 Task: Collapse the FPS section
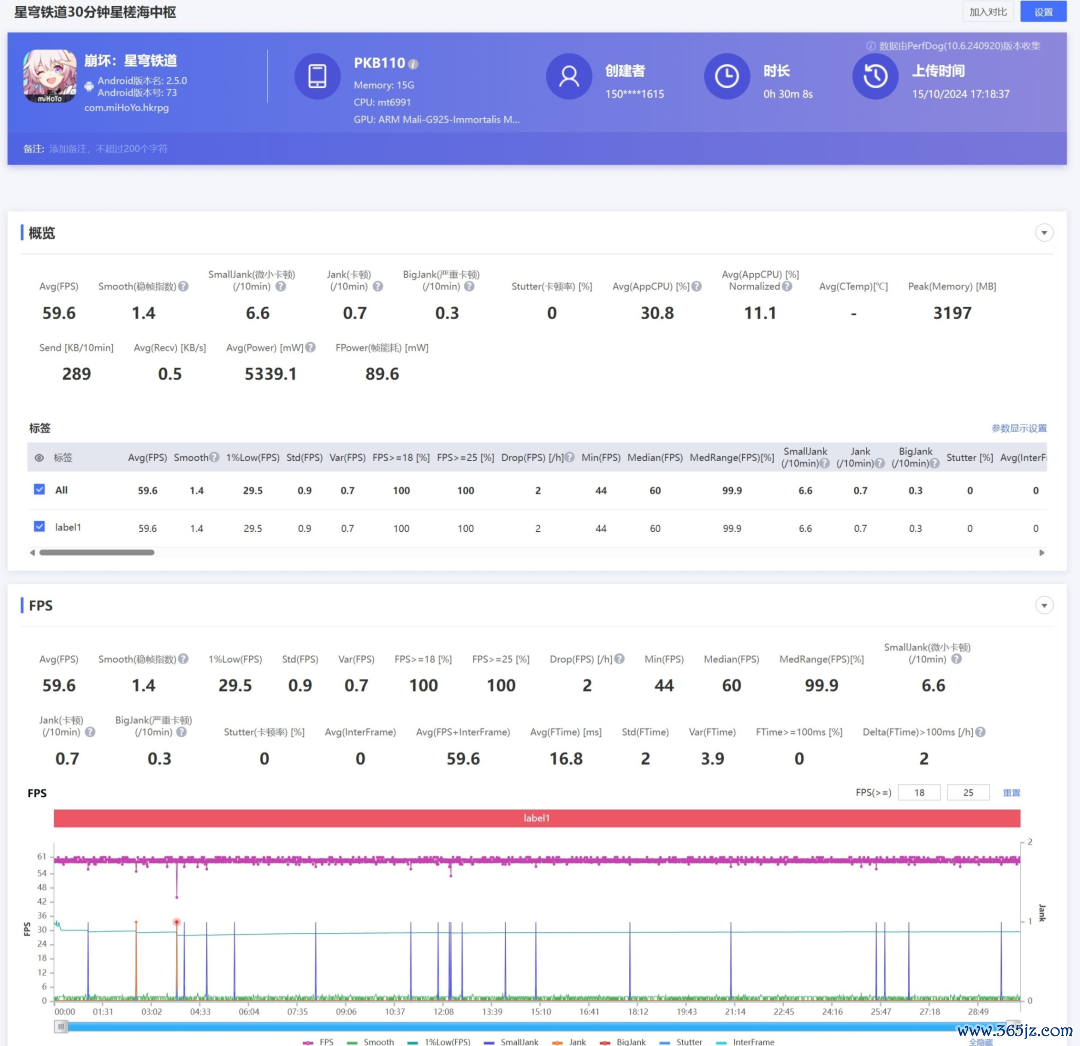pyautogui.click(x=1044, y=605)
